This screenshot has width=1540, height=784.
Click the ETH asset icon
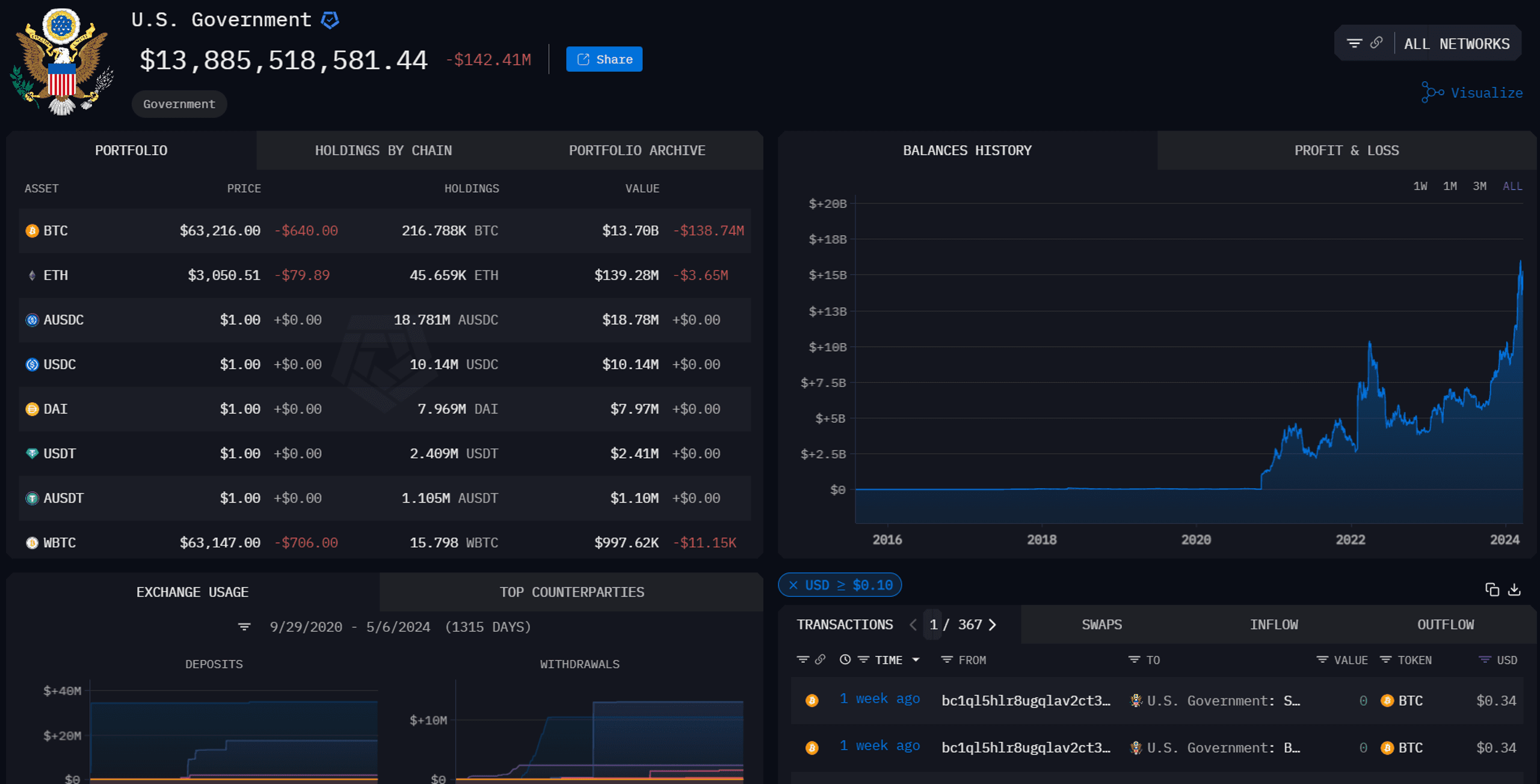click(x=31, y=275)
